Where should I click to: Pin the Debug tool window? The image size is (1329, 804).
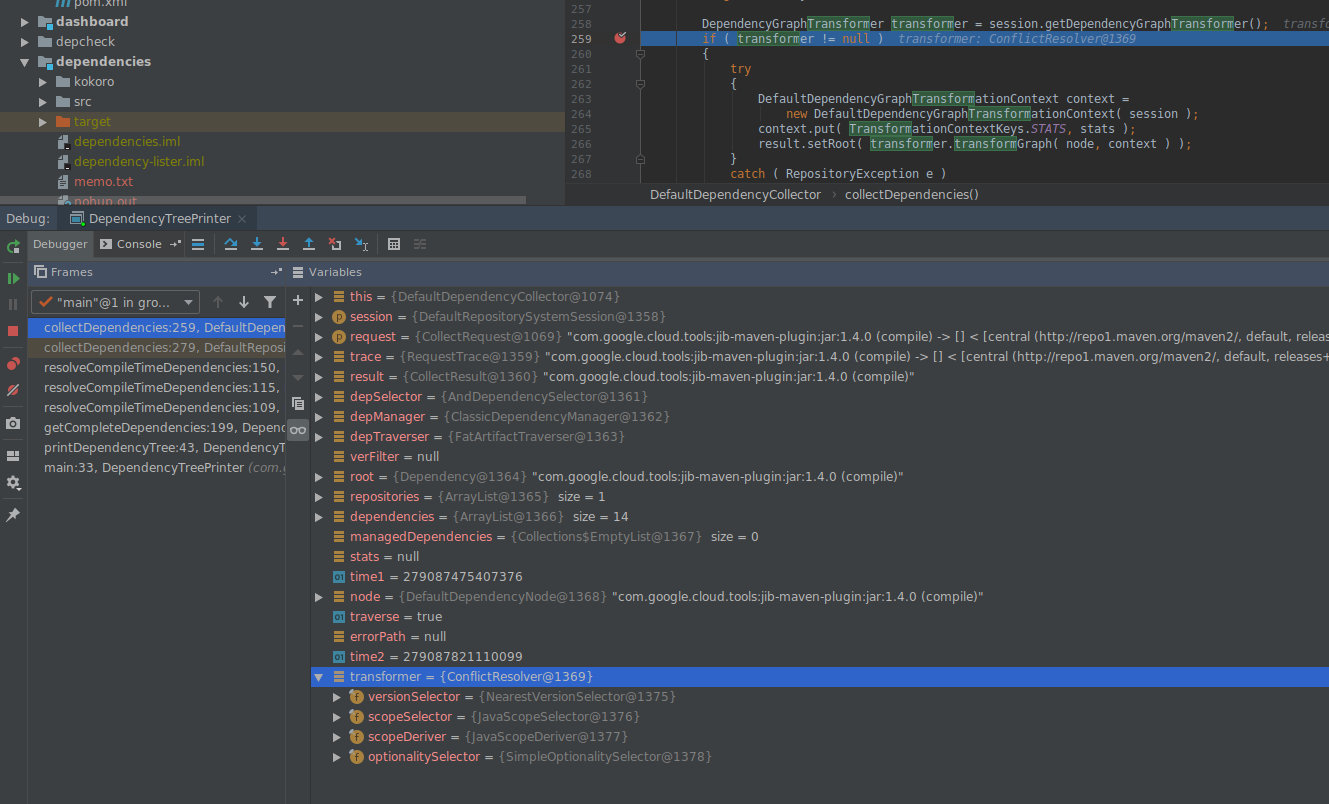pos(13,514)
